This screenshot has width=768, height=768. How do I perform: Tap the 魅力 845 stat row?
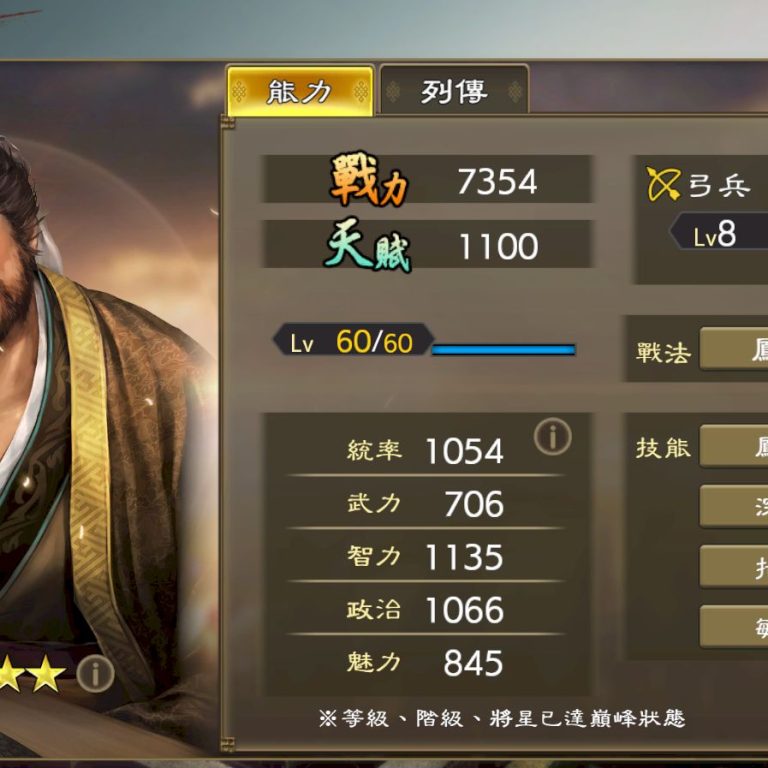425,662
